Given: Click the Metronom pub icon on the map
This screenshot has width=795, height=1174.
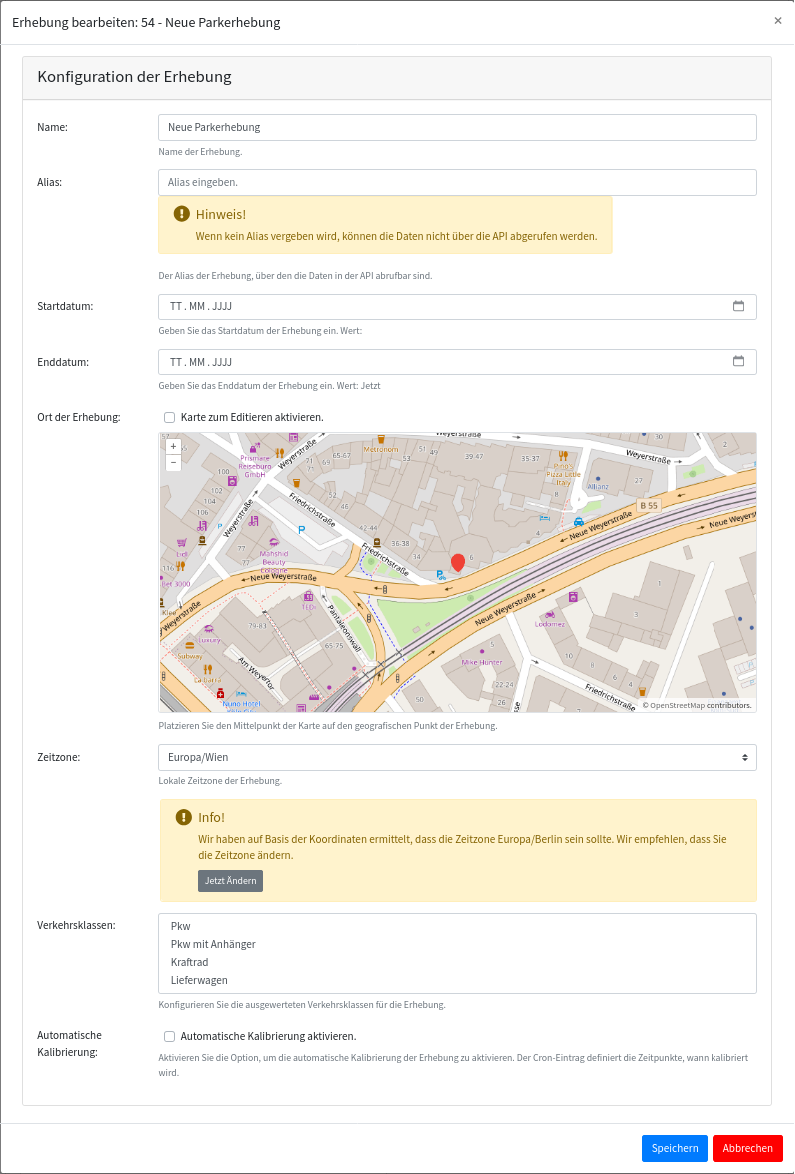Looking at the screenshot, I should [x=381, y=440].
